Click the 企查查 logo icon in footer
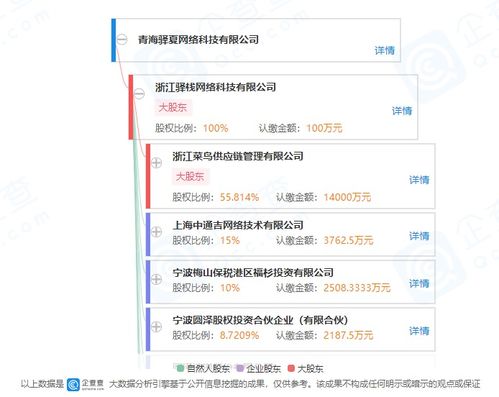This screenshot has width=499, height=397. pos(73,384)
